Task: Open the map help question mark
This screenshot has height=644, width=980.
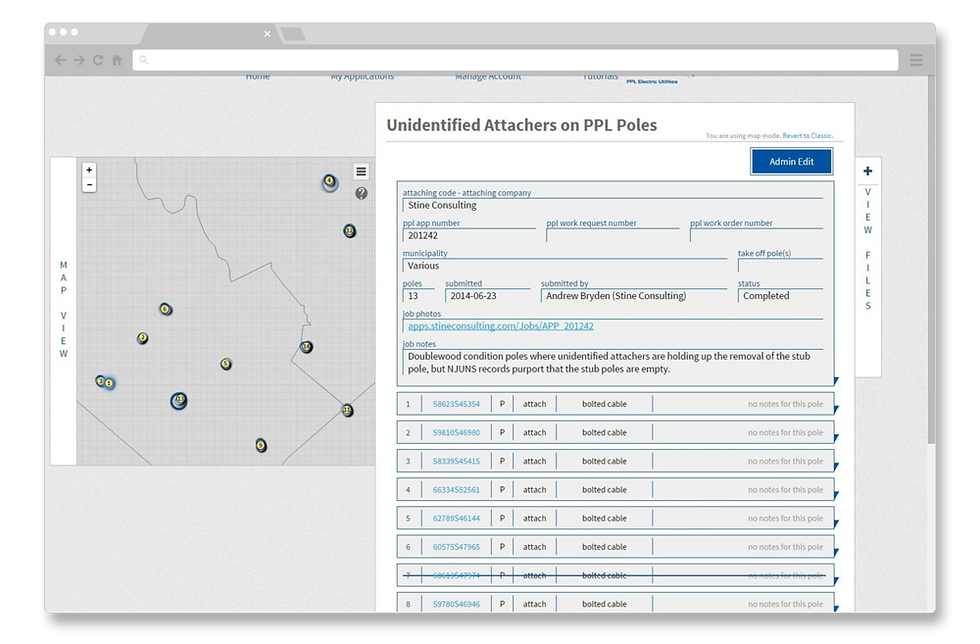Action: click(361, 193)
